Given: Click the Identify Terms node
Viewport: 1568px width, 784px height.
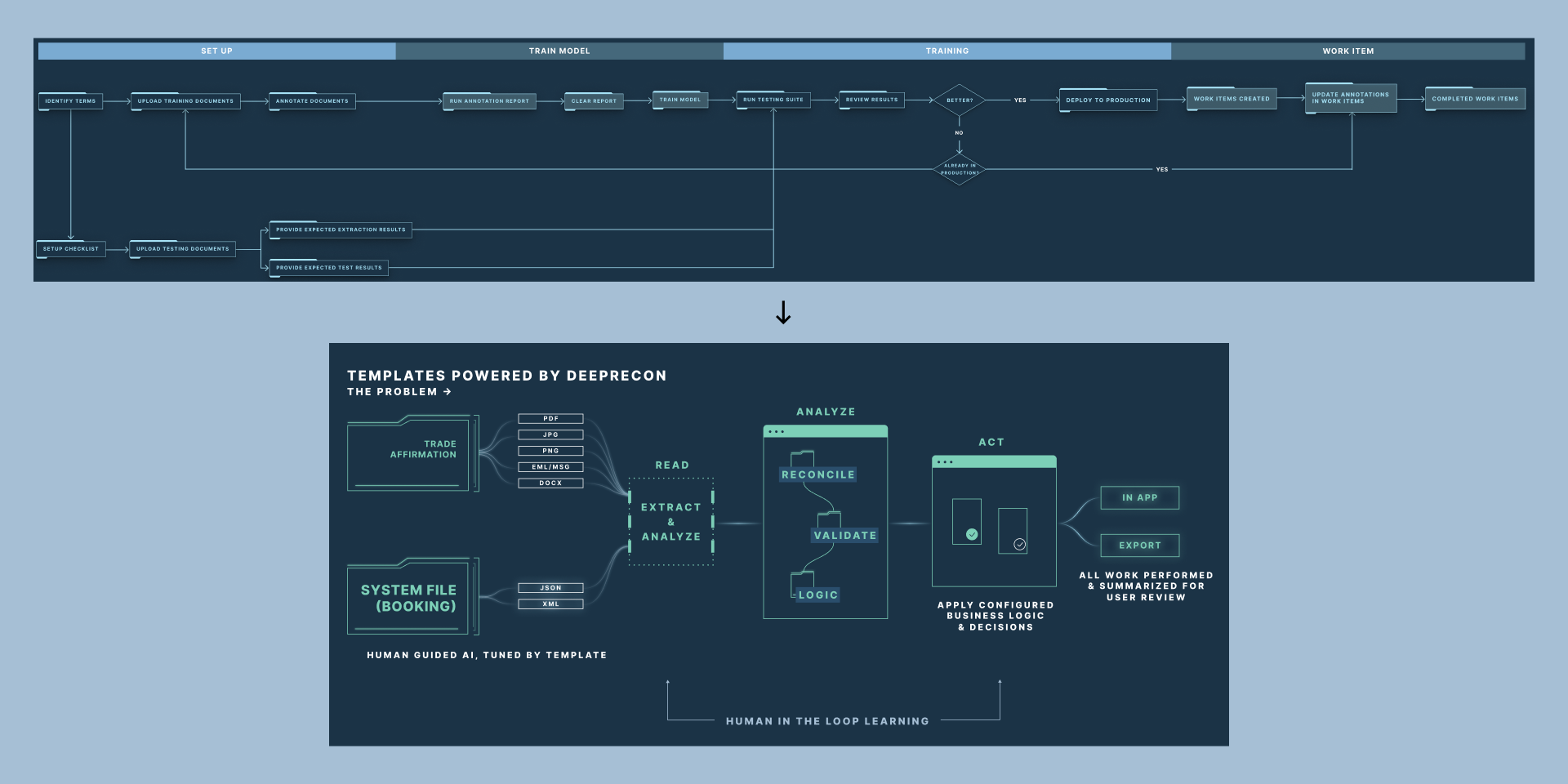Looking at the screenshot, I should [x=70, y=101].
